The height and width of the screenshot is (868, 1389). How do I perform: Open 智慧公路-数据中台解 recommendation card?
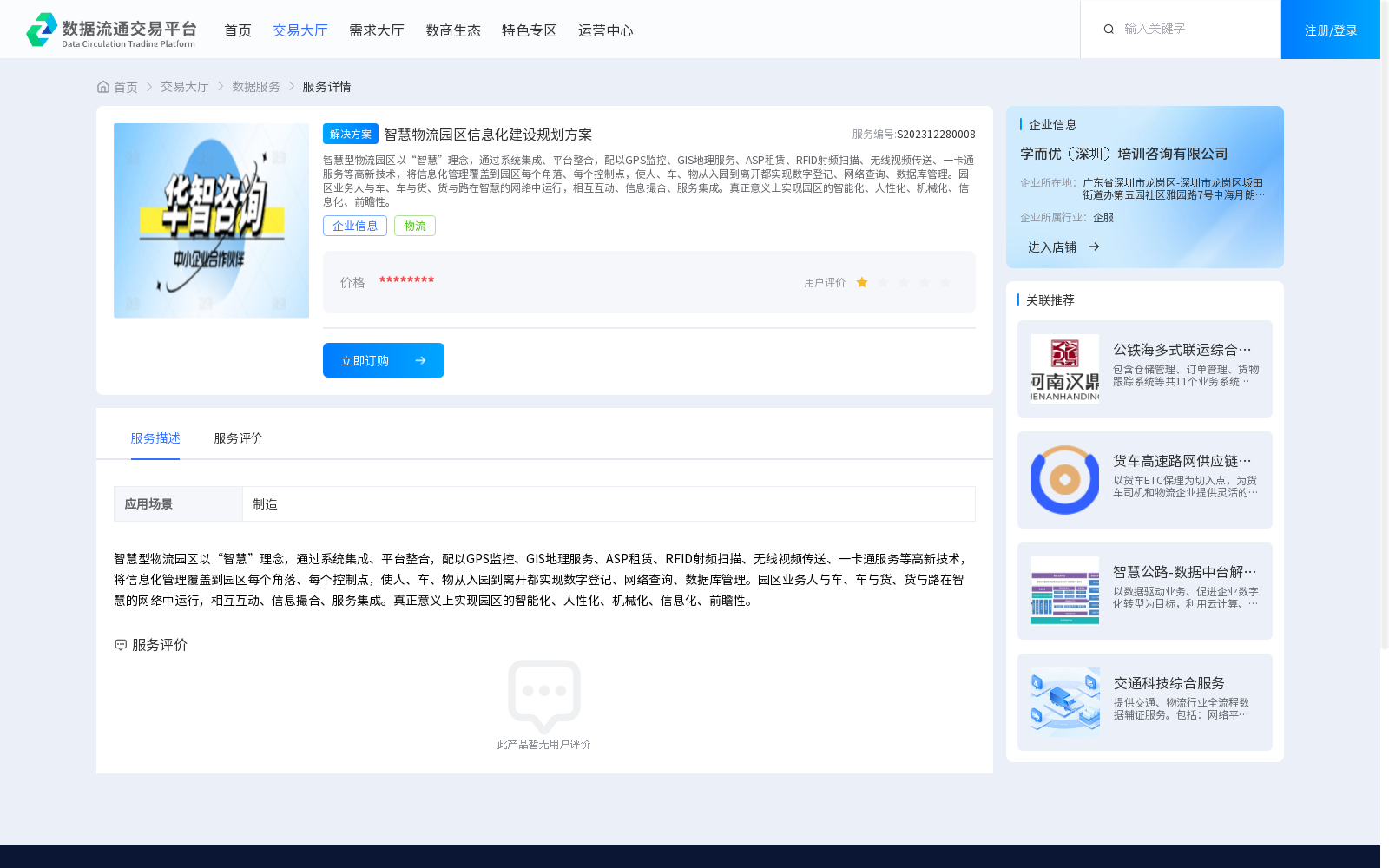click(x=1145, y=591)
